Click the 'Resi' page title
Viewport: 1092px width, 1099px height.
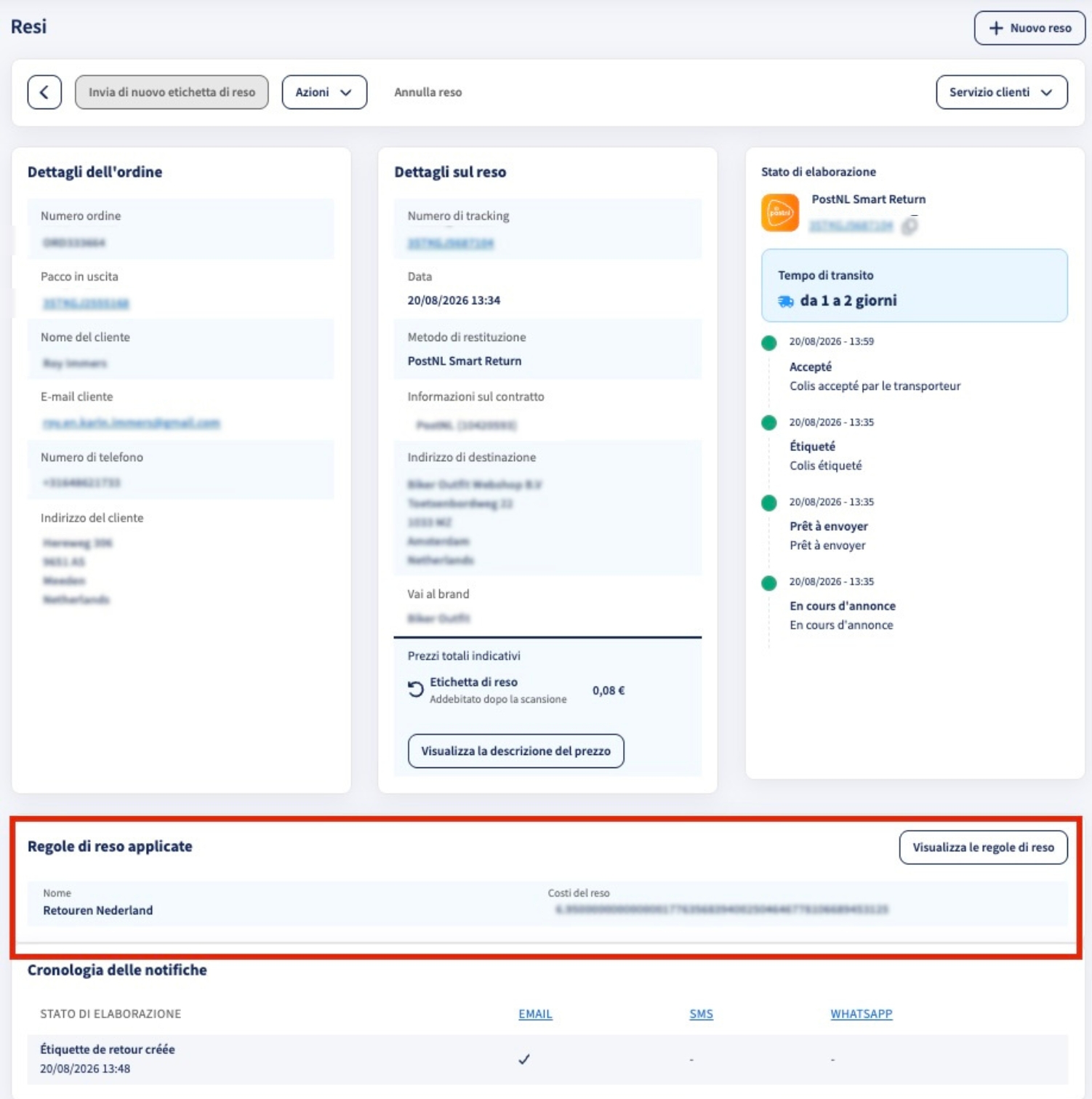(x=28, y=27)
